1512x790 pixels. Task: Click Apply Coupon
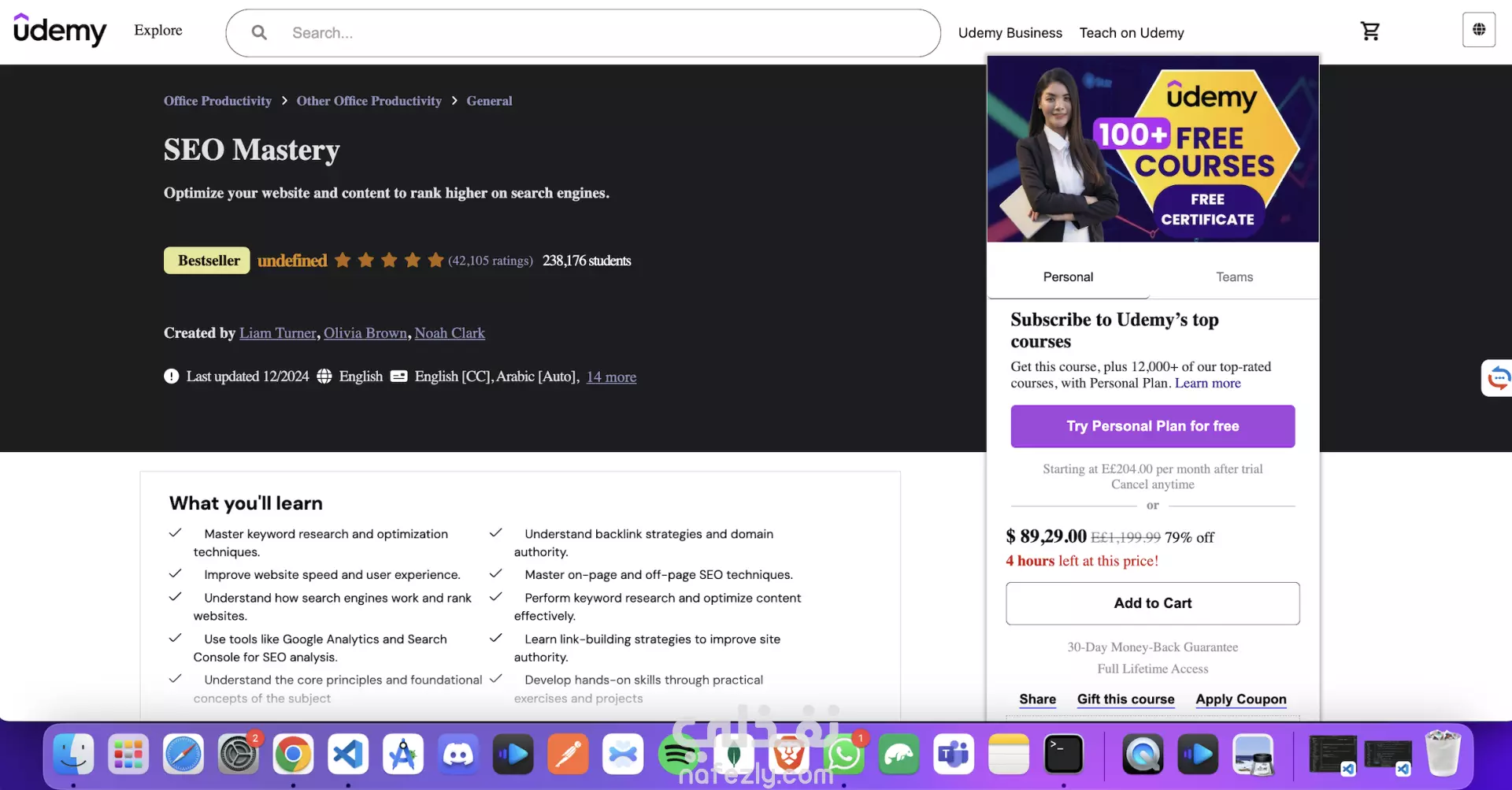(x=1241, y=699)
